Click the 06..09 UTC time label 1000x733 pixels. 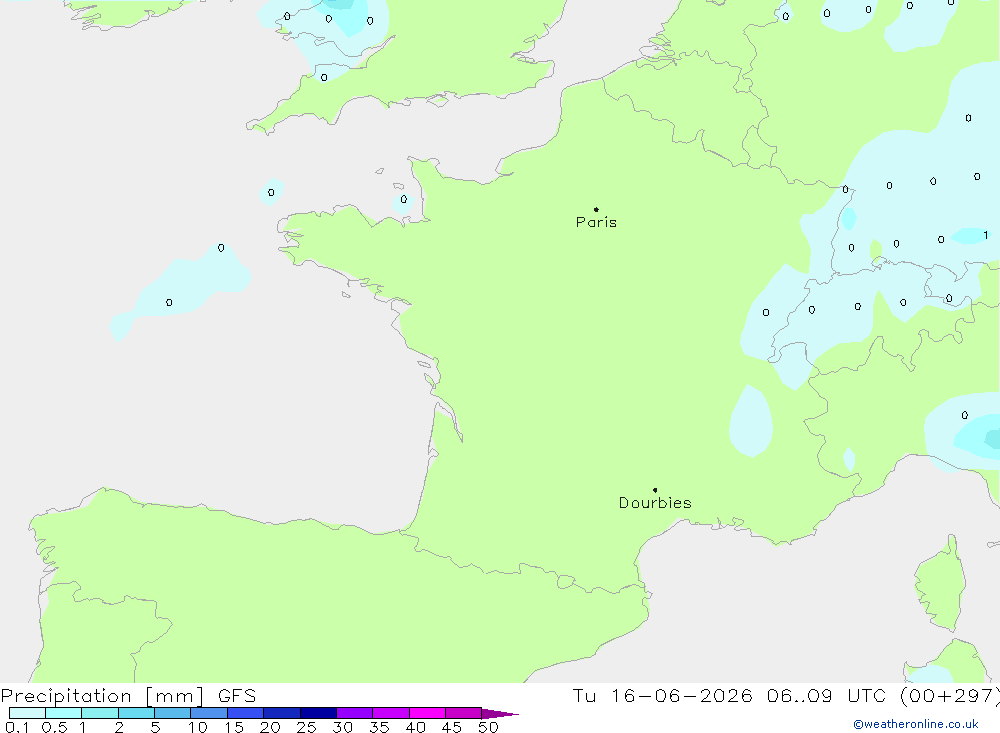pos(826,695)
